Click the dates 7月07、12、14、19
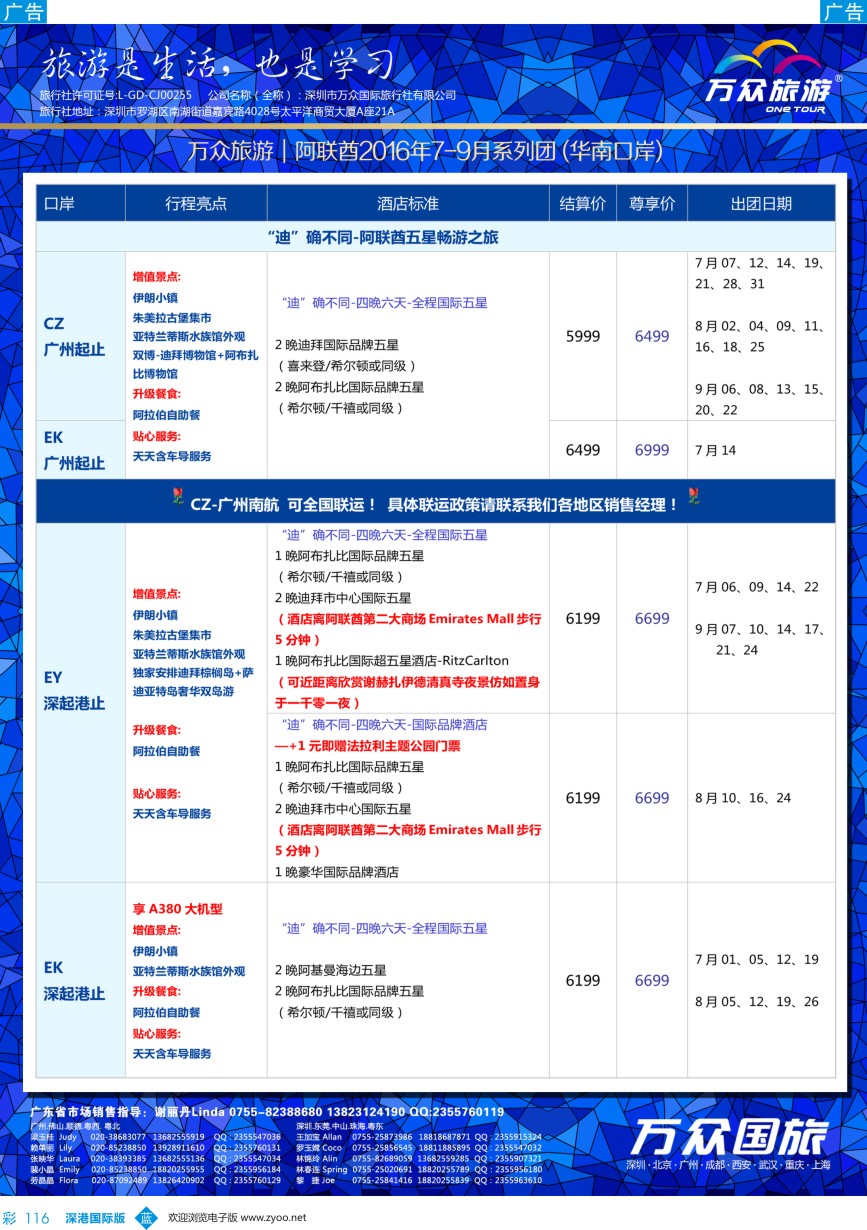 tap(759, 263)
